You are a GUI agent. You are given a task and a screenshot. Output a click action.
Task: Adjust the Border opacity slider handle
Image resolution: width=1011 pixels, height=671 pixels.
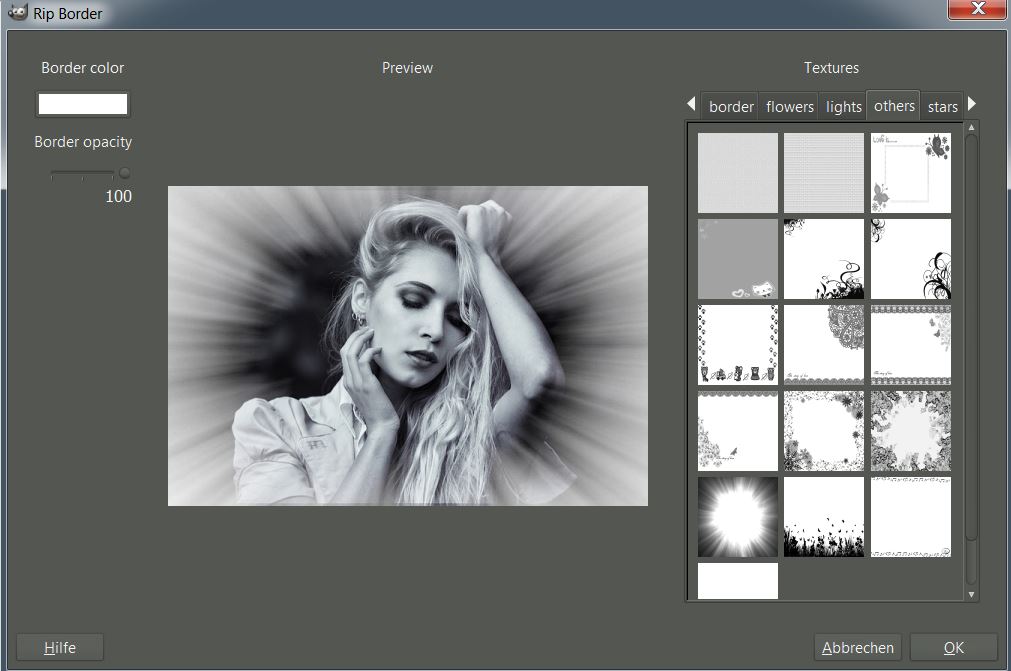click(x=124, y=173)
